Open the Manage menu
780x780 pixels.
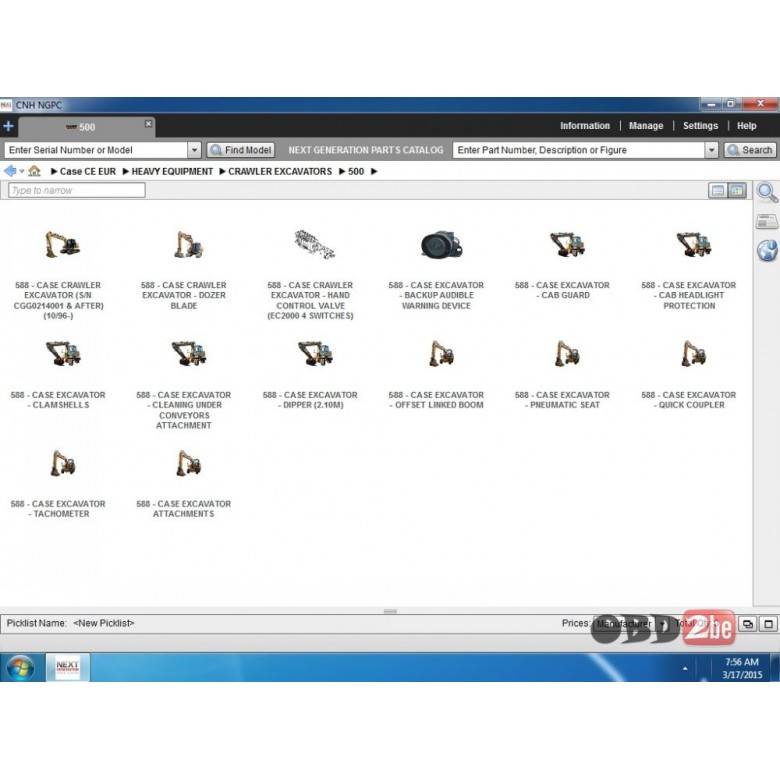pyautogui.click(x=646, y=126)
